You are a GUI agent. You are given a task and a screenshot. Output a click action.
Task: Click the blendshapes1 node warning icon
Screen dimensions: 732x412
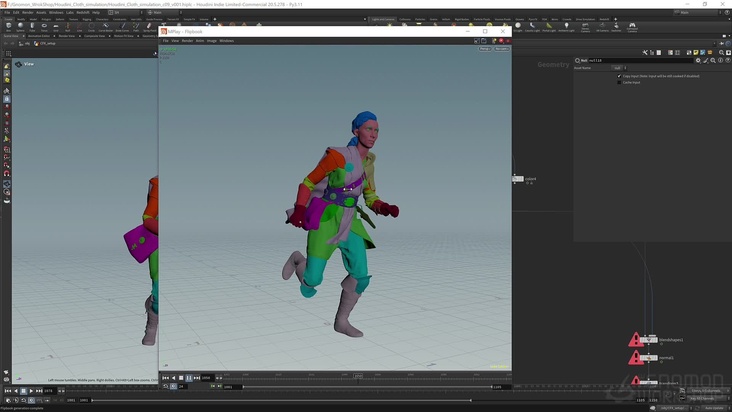pyautogui.click(x=635, y=340)
